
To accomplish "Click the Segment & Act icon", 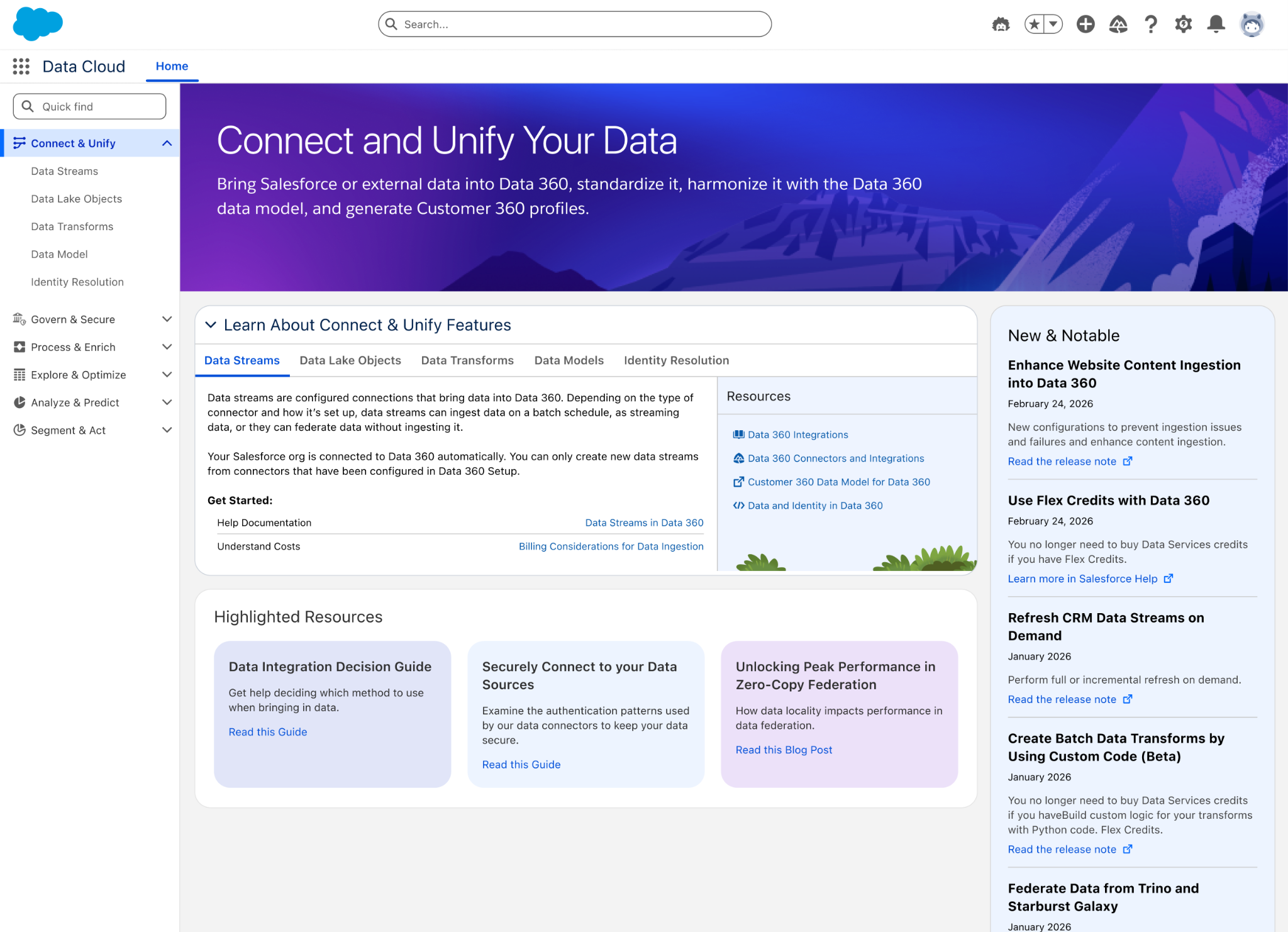I will pos(19,430).
